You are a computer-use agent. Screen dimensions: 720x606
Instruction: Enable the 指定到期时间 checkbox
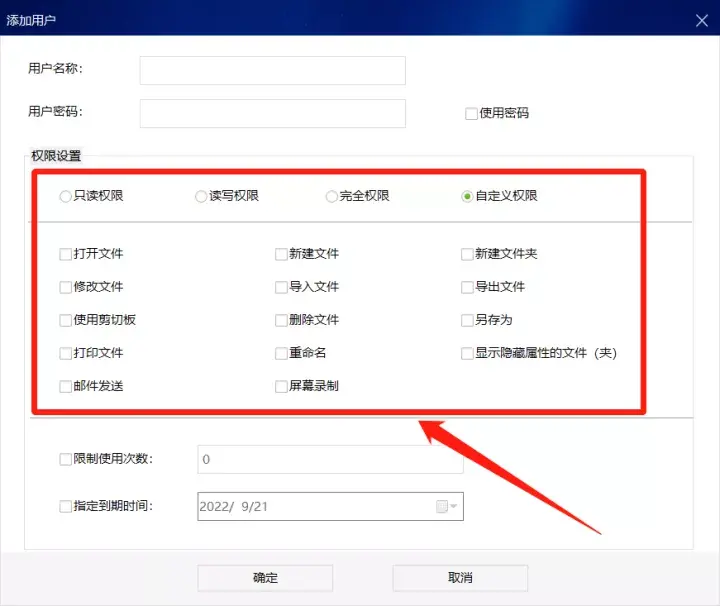65,506
